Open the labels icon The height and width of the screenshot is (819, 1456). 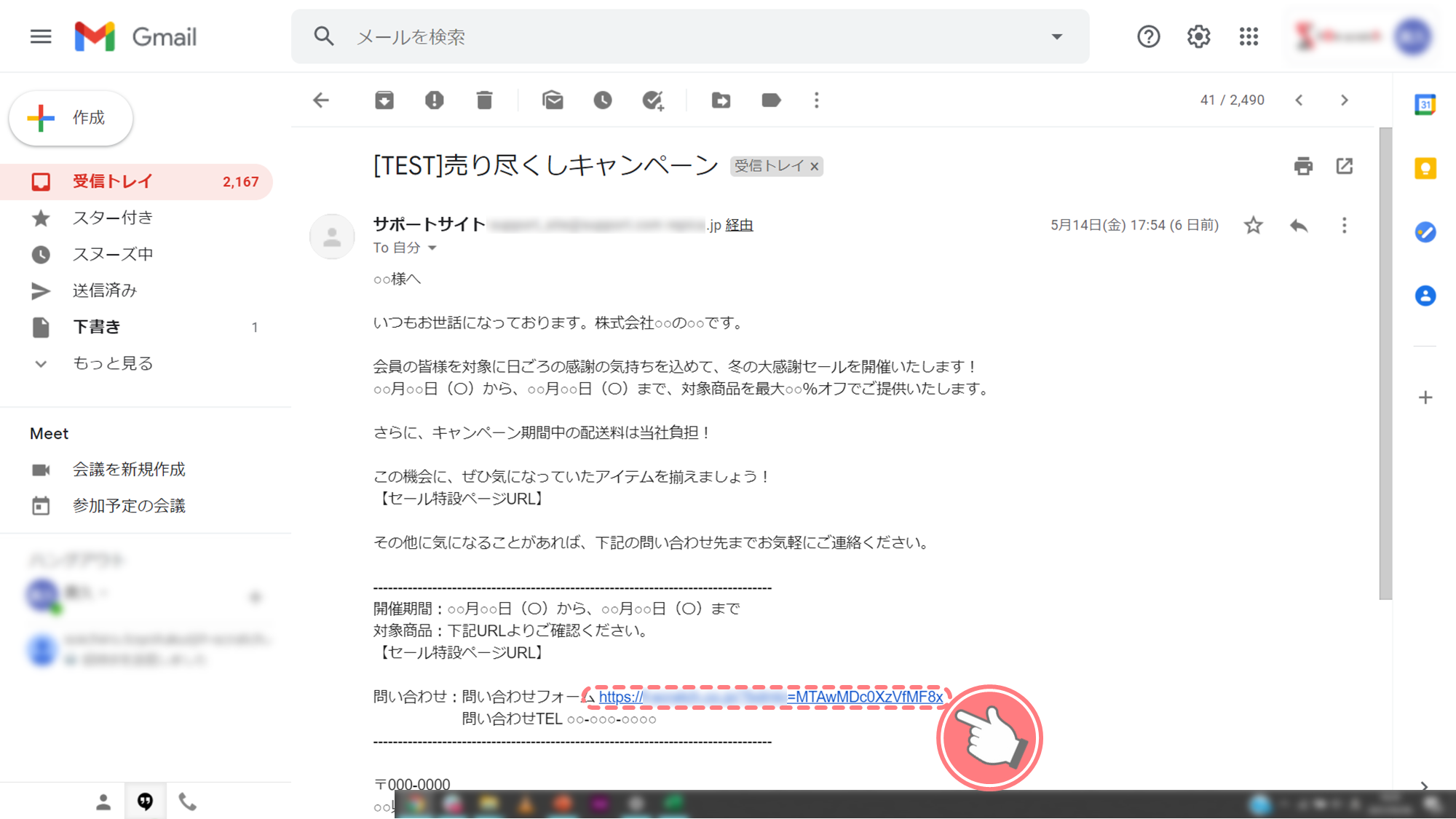pos(771,100)
